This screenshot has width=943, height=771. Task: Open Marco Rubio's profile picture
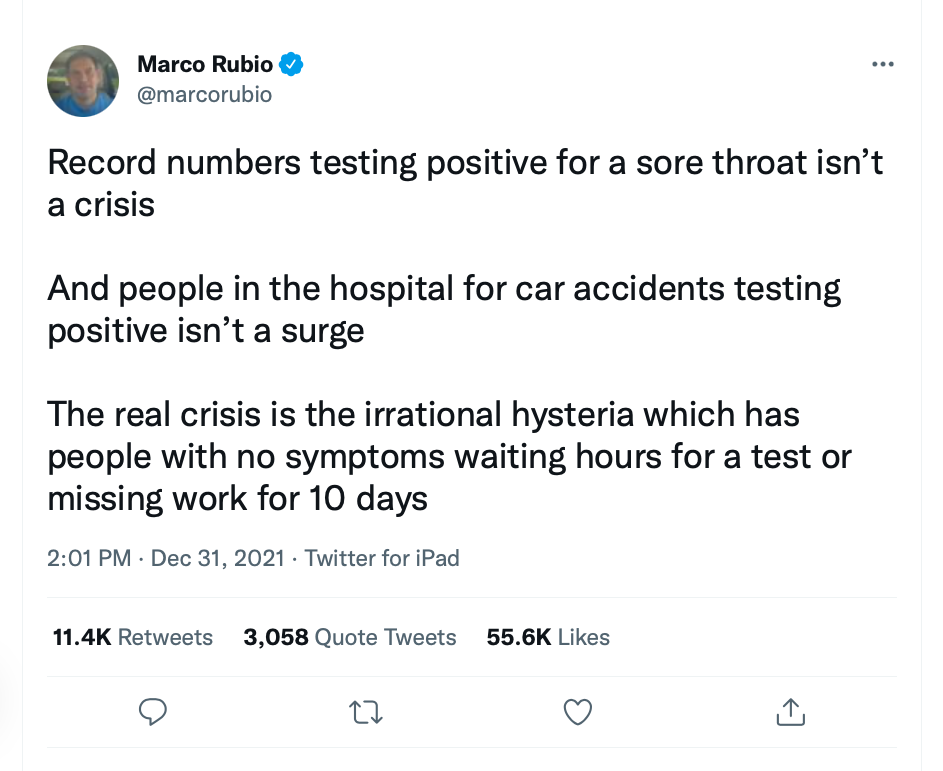(83, 81)
